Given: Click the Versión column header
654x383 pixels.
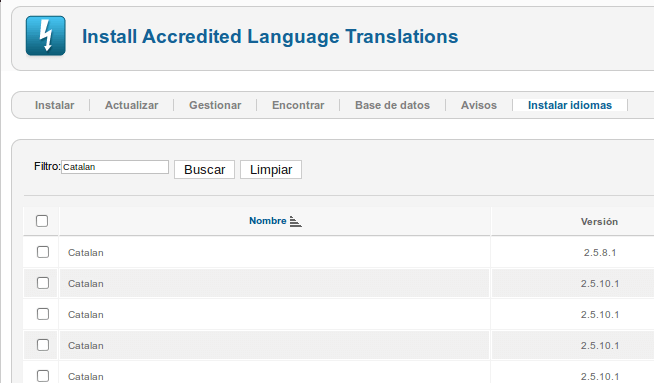Looking at the screenshot, I should point(599,222).
